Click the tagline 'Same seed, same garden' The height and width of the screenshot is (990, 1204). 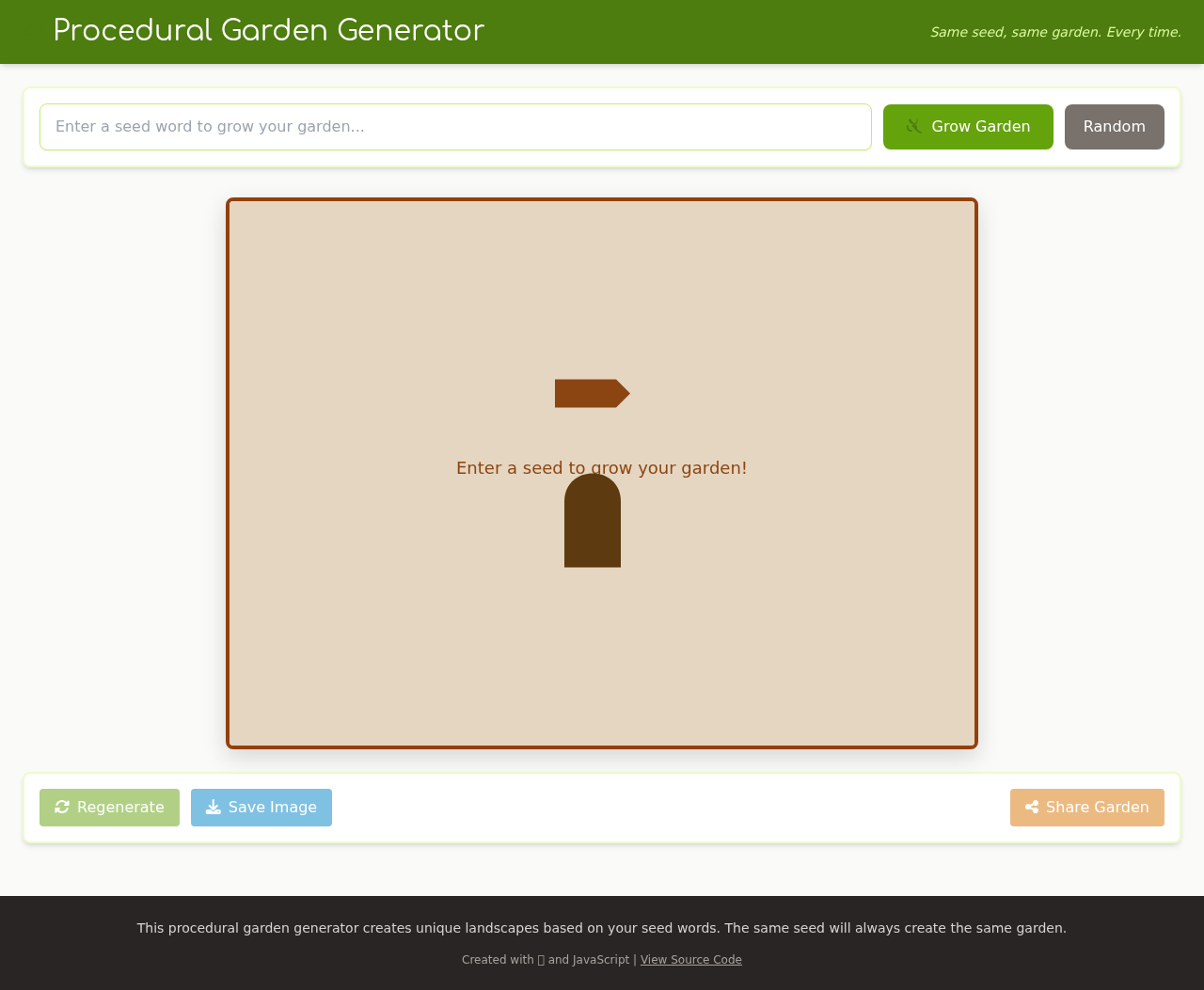click(x=1054, y=30)
